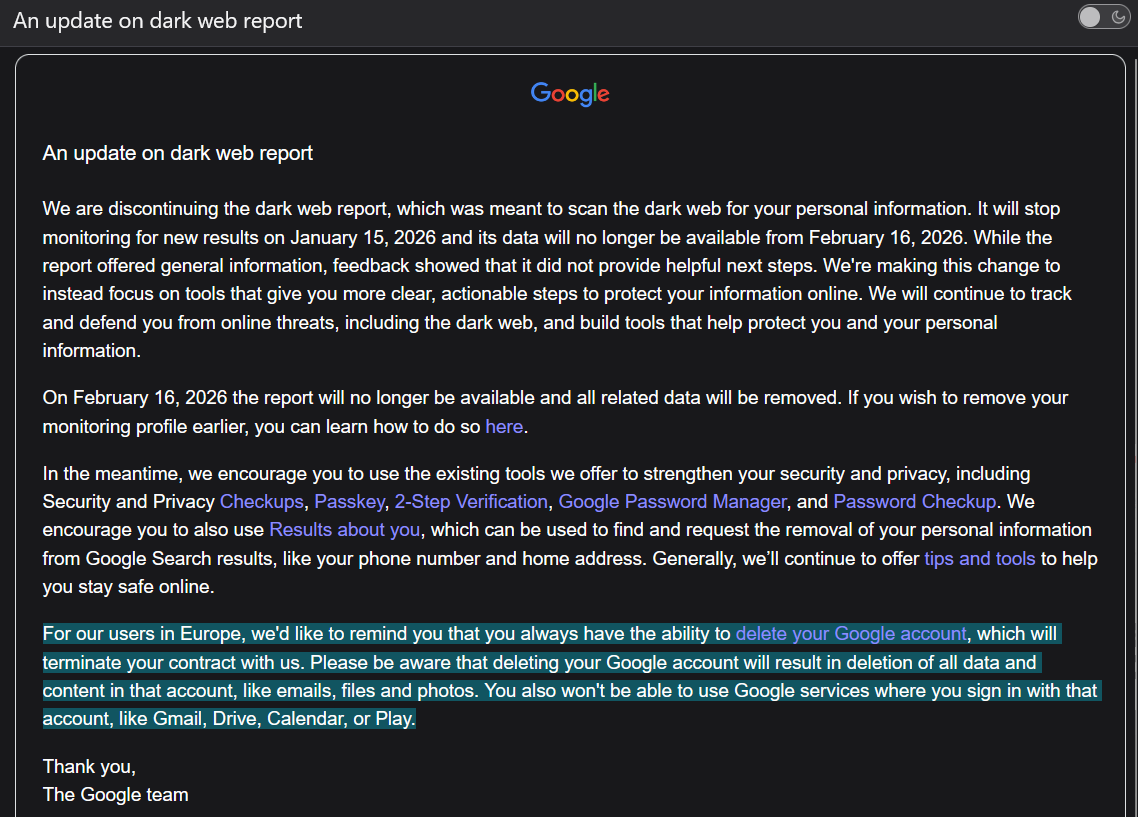
Task: Open the 'tips and tools' link
Action: click(979, 558)
